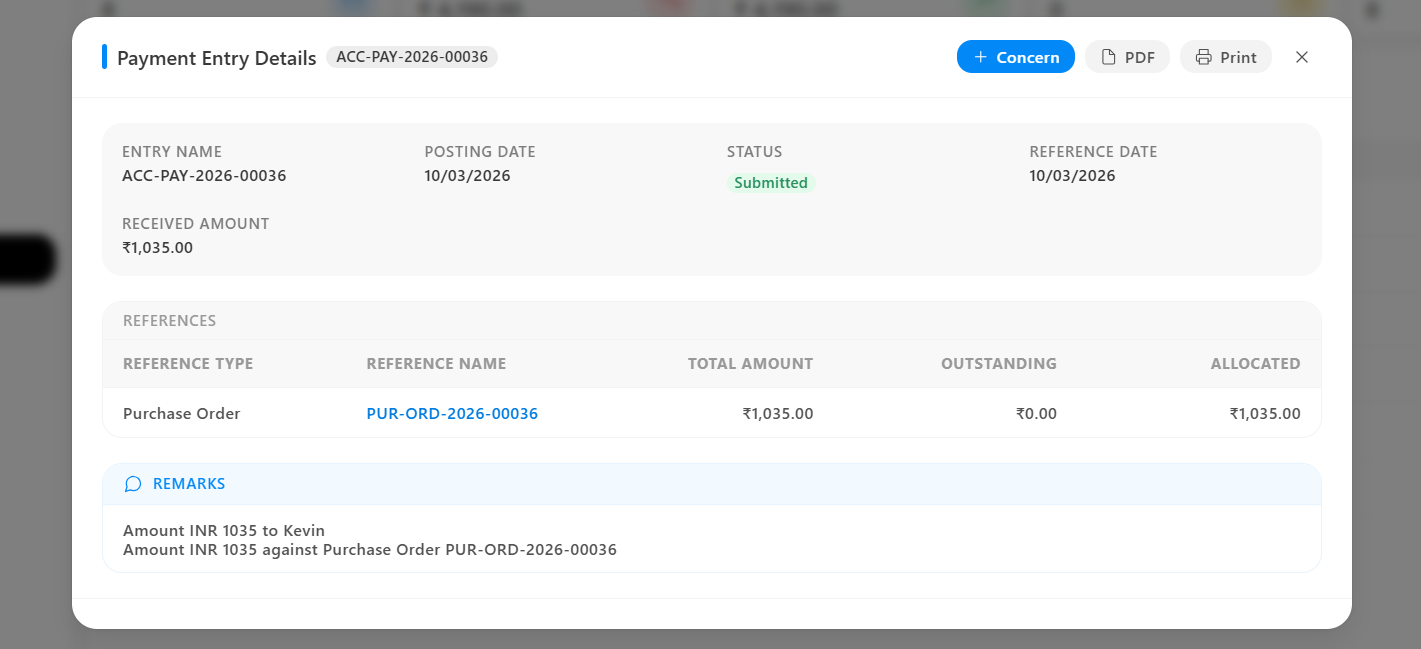Click the remark mentioning "against Purchase Order"

click(x=370, y=550)
